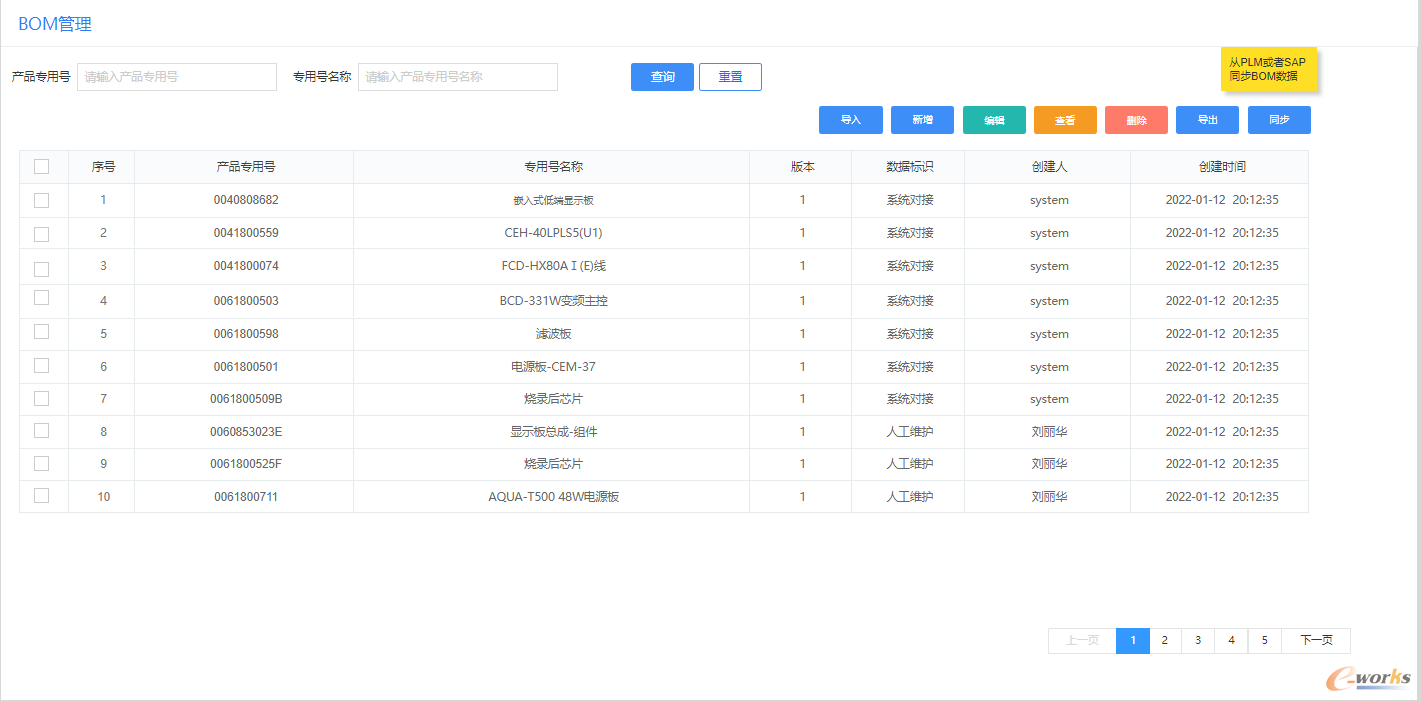Click 烧录后芯片 in row 7
The image size is (1421, 701).
click(553, 399)
